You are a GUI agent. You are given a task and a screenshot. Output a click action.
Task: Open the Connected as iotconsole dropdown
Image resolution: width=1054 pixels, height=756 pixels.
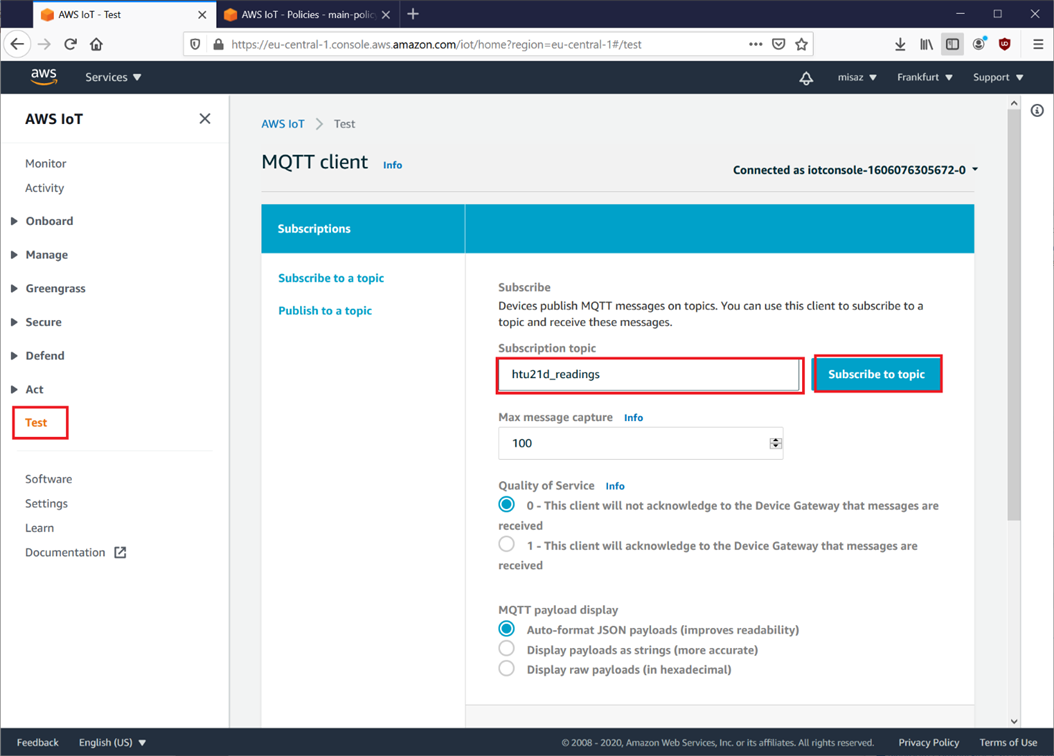(855, 170)
